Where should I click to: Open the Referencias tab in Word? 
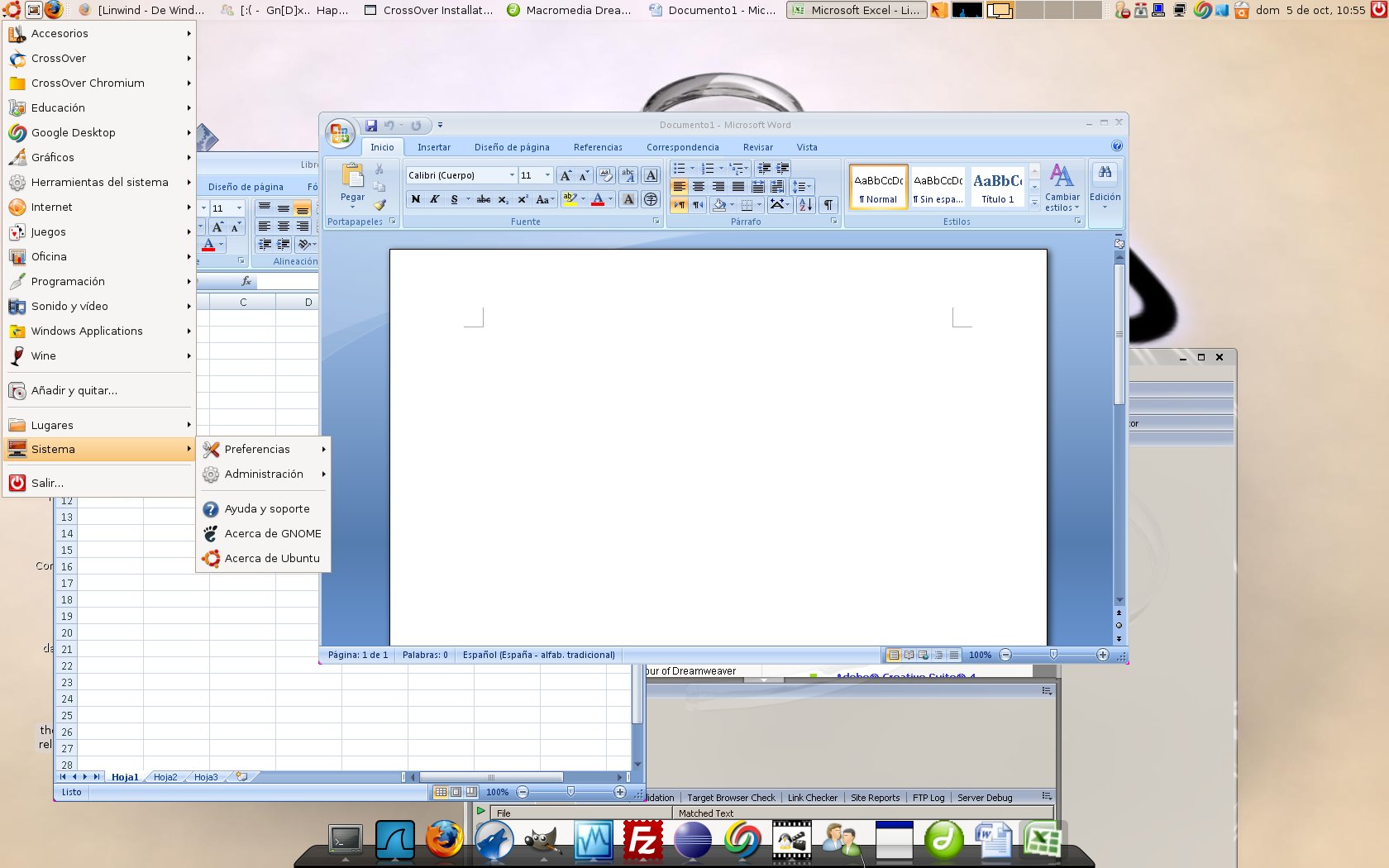pyautogui.click(x=598, y=147)
